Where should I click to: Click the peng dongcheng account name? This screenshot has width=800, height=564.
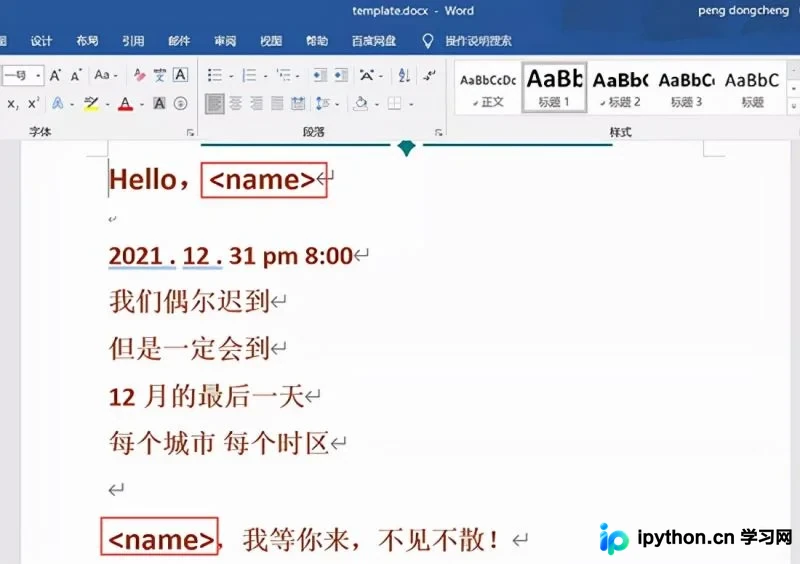(x=743, y=11)
